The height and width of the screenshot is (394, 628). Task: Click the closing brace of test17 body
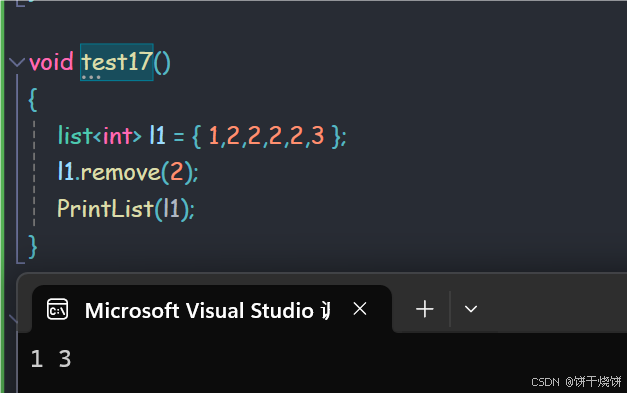(33, 246)
